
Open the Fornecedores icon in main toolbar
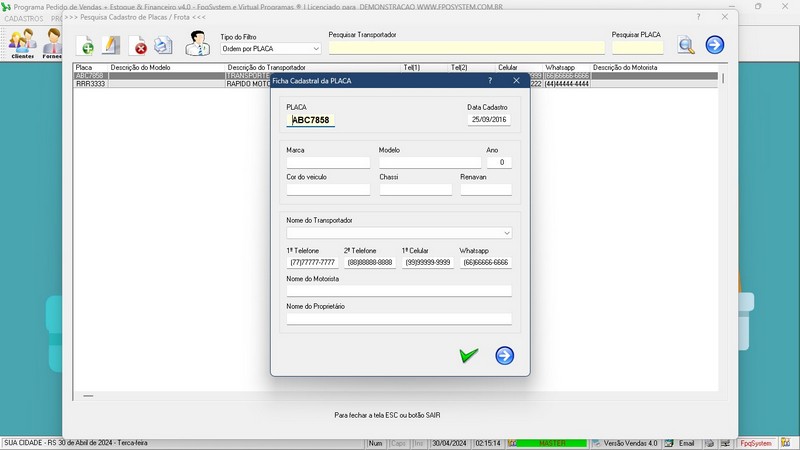tap(52, 43)
